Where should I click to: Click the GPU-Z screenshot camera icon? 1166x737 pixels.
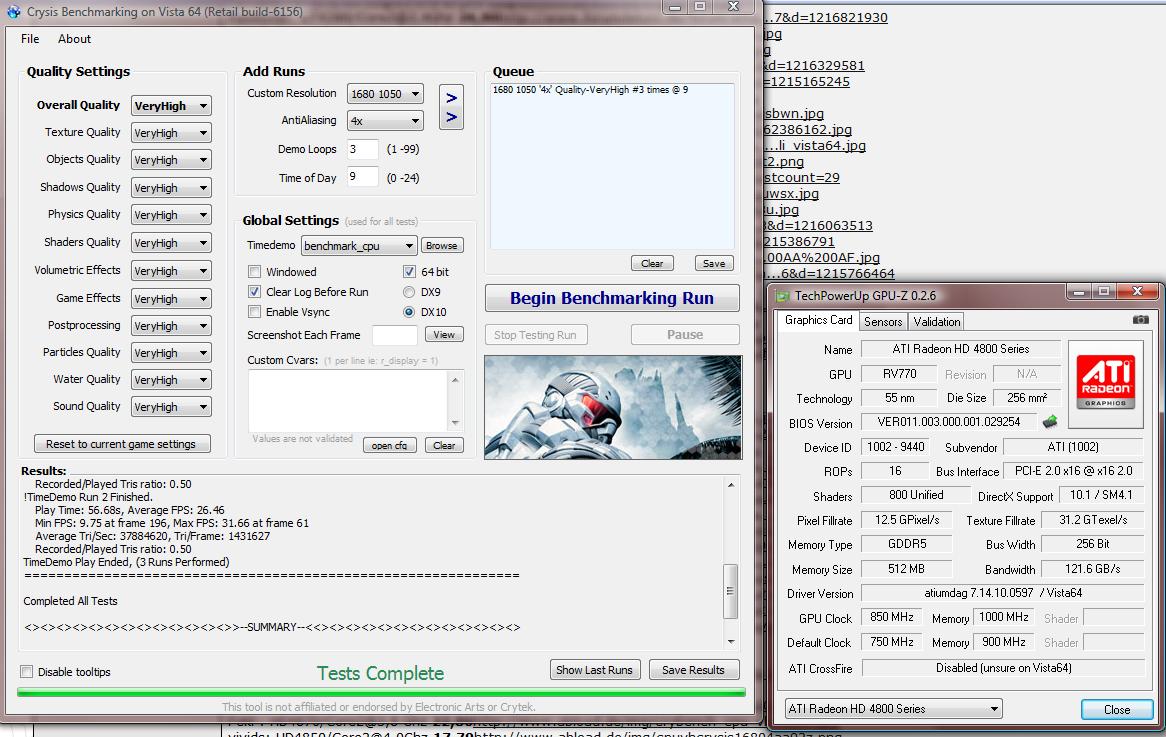[1140, 320]
